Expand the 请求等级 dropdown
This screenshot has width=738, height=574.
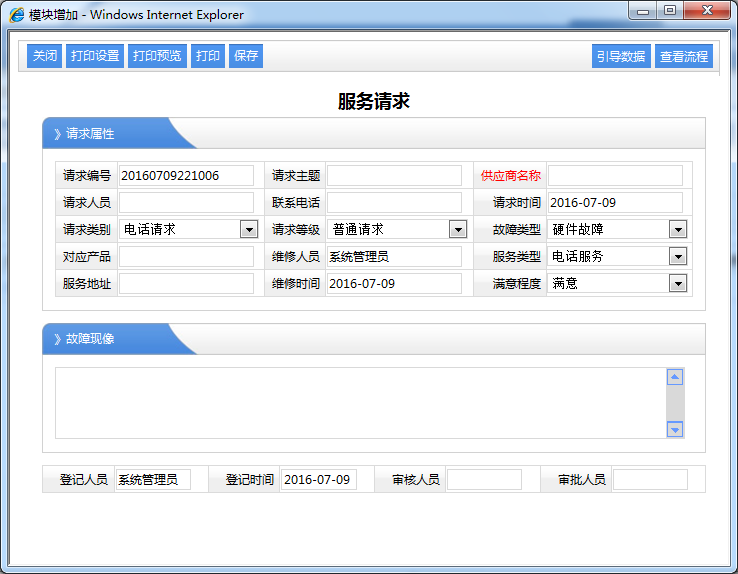457,230
